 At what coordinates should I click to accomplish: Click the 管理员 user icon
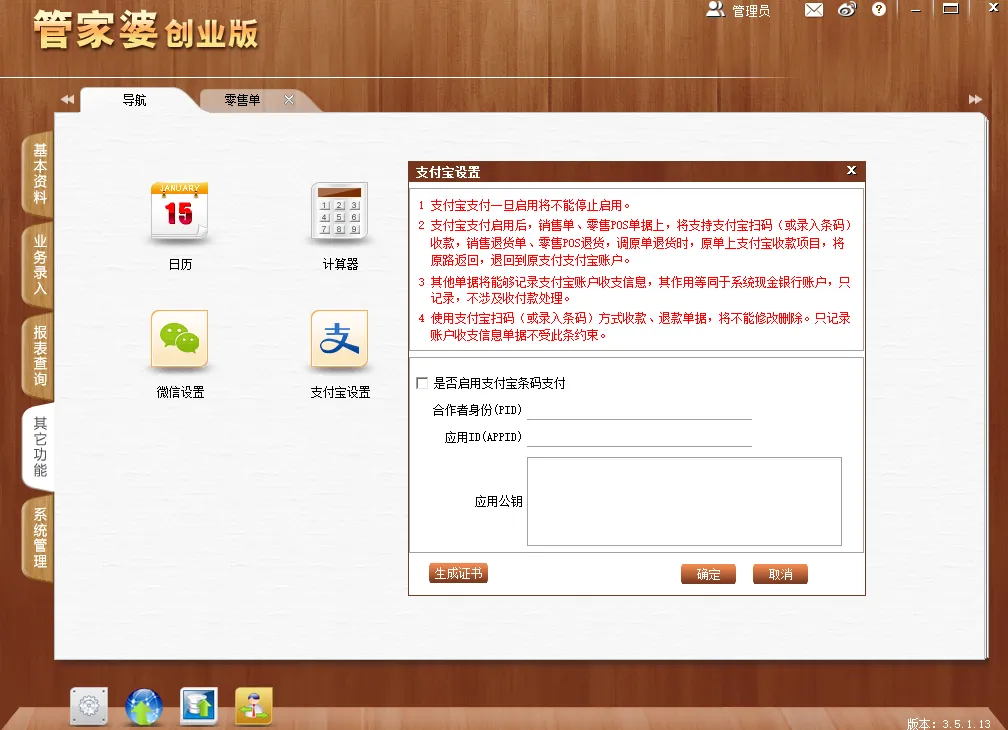coord(716,9)
